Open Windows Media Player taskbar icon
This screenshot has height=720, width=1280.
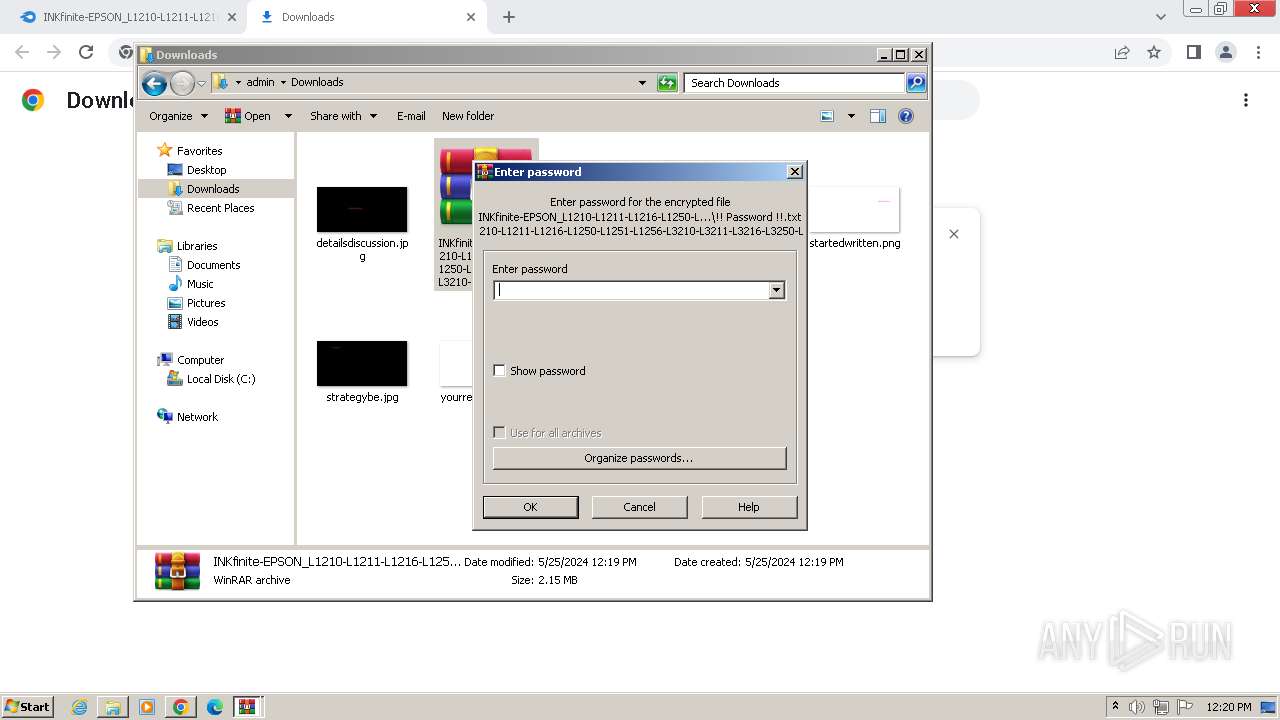(x=147, y=707)
